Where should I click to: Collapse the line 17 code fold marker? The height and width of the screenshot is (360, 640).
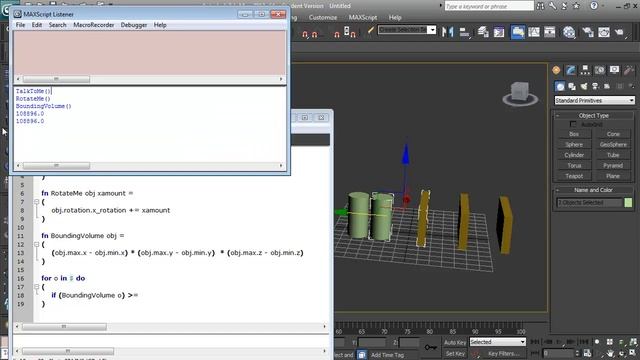point(36,287)
